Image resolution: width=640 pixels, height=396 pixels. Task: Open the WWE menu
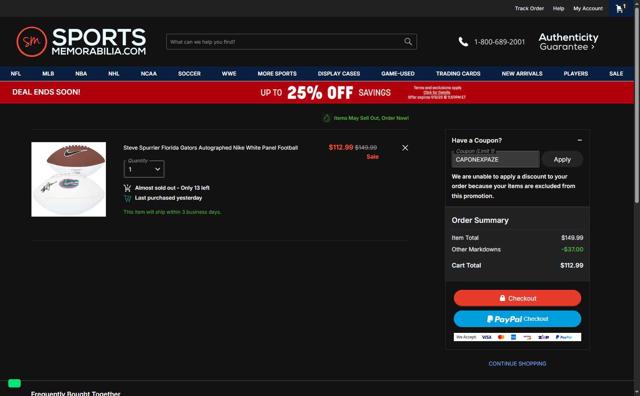pyautogui.click(x=229, y=73)
